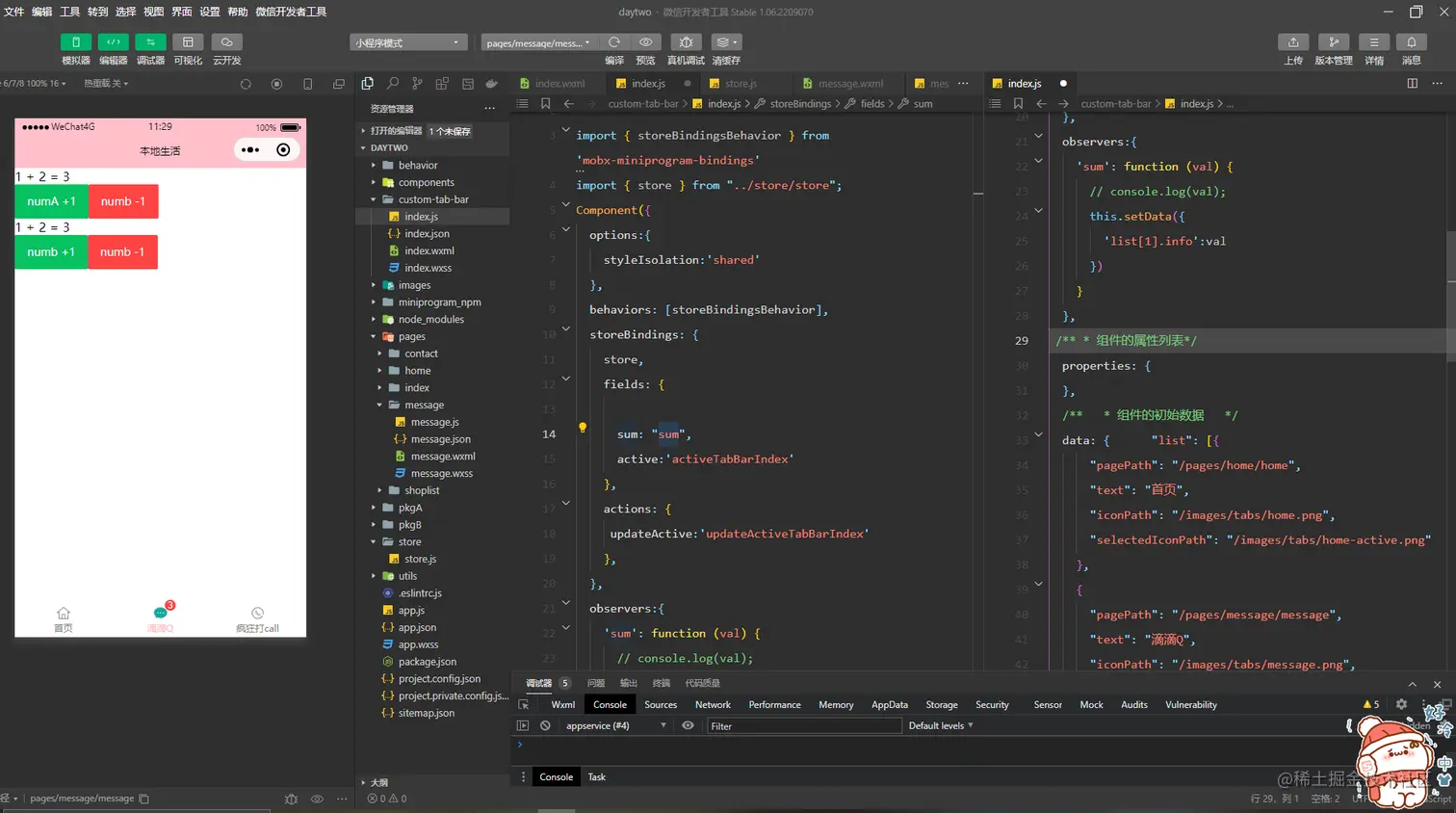The image size is (1456, 813).
Task: Switch to the Network tab in devtools
Action: [713, 704]
